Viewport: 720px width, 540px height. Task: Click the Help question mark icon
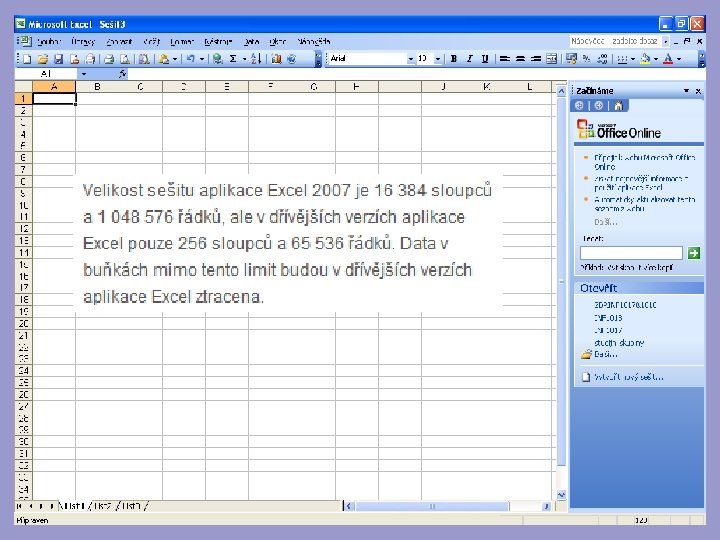pos(292,59)
